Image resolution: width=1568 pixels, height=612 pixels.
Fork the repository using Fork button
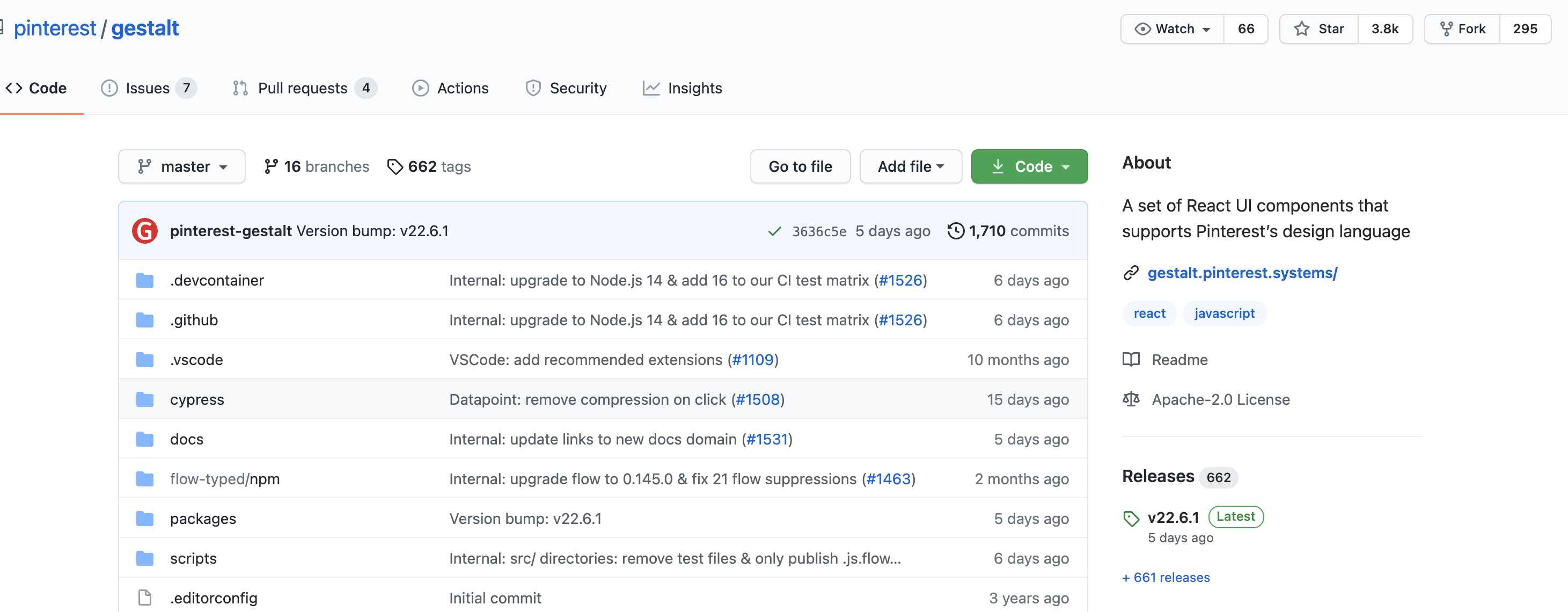coord(1462,28)
